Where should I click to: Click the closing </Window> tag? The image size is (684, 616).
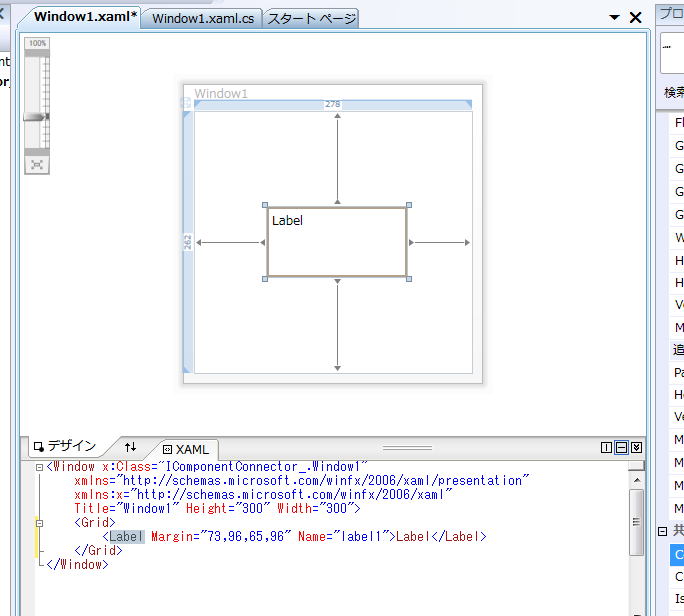click(x=78, y=565)
